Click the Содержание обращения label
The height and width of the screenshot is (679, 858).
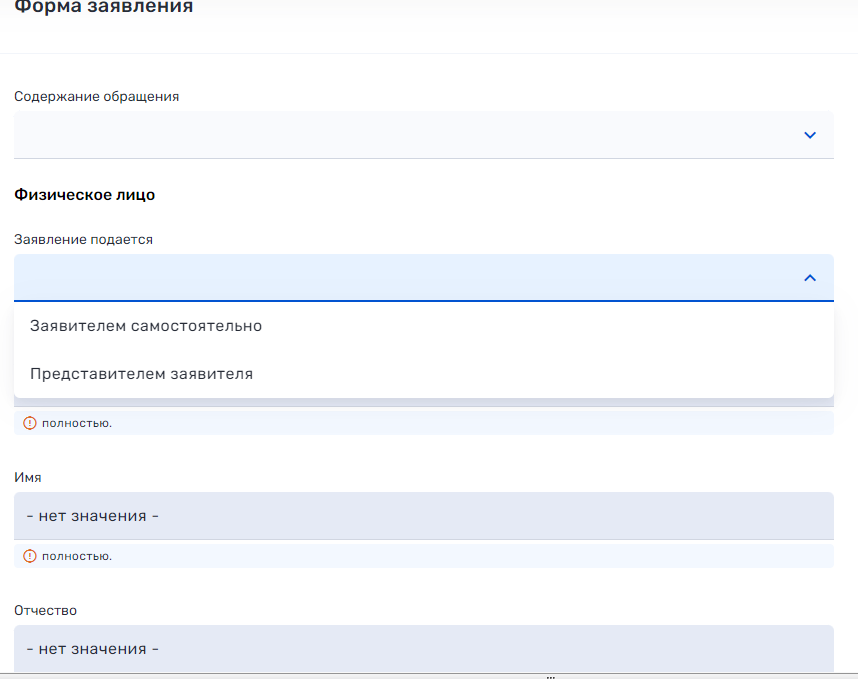pyautogui.click(x=96, y=97)
